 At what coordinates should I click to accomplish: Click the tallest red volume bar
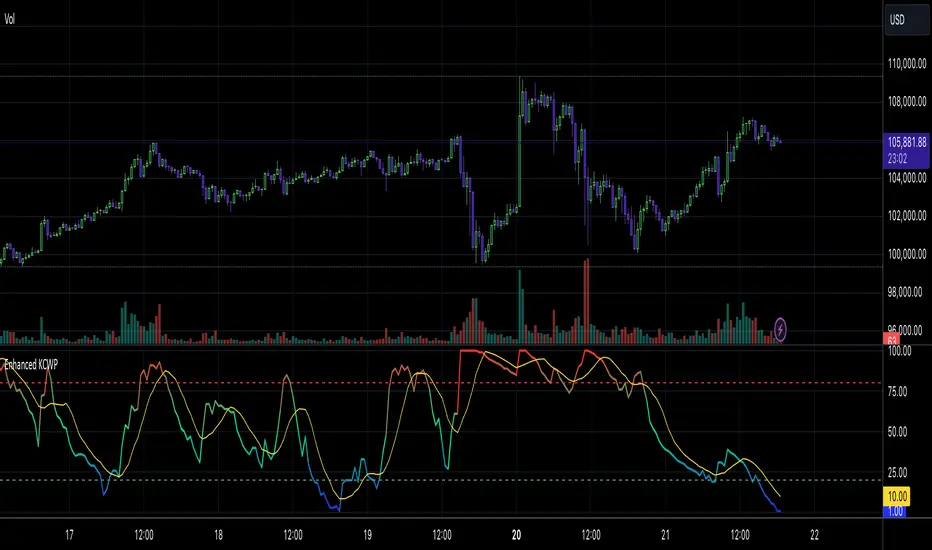(587, 301)
